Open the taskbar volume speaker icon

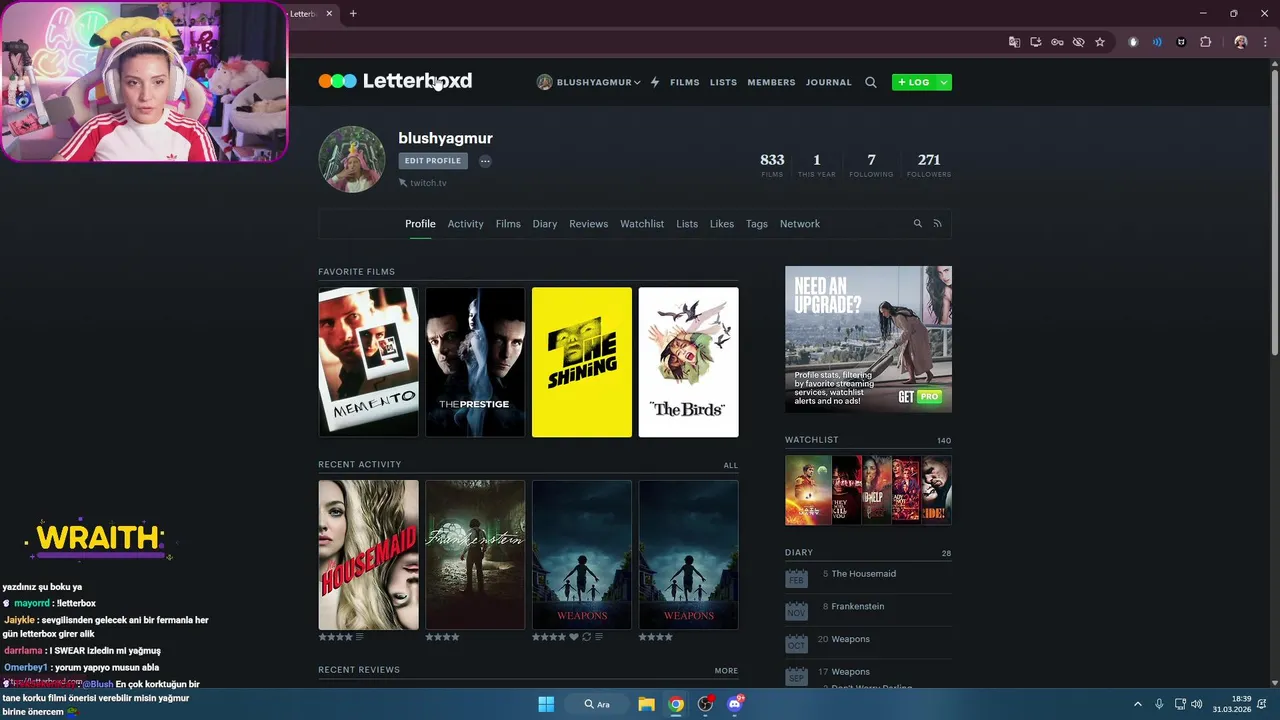1197,704
